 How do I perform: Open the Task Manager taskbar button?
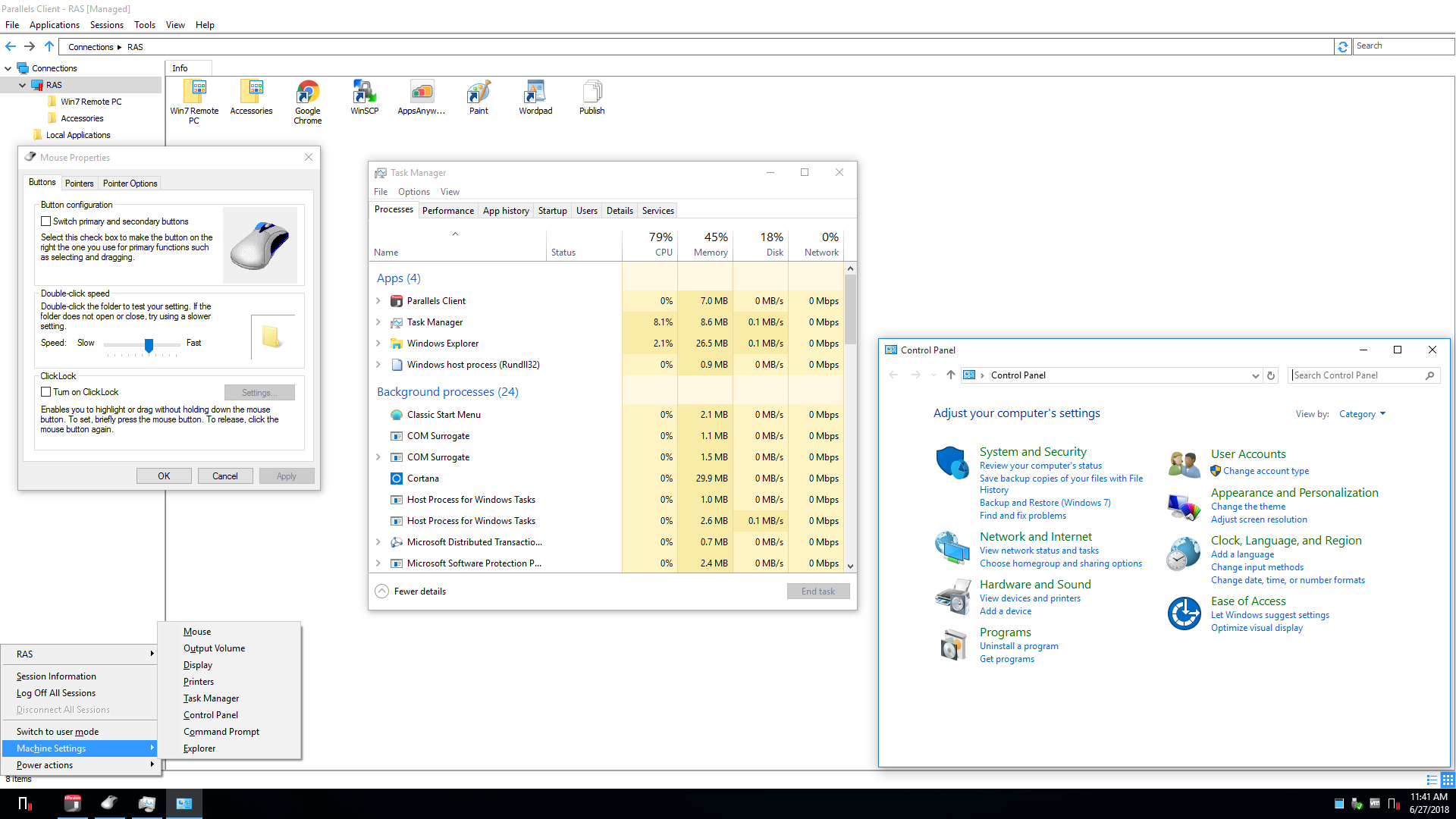(147, 803)
